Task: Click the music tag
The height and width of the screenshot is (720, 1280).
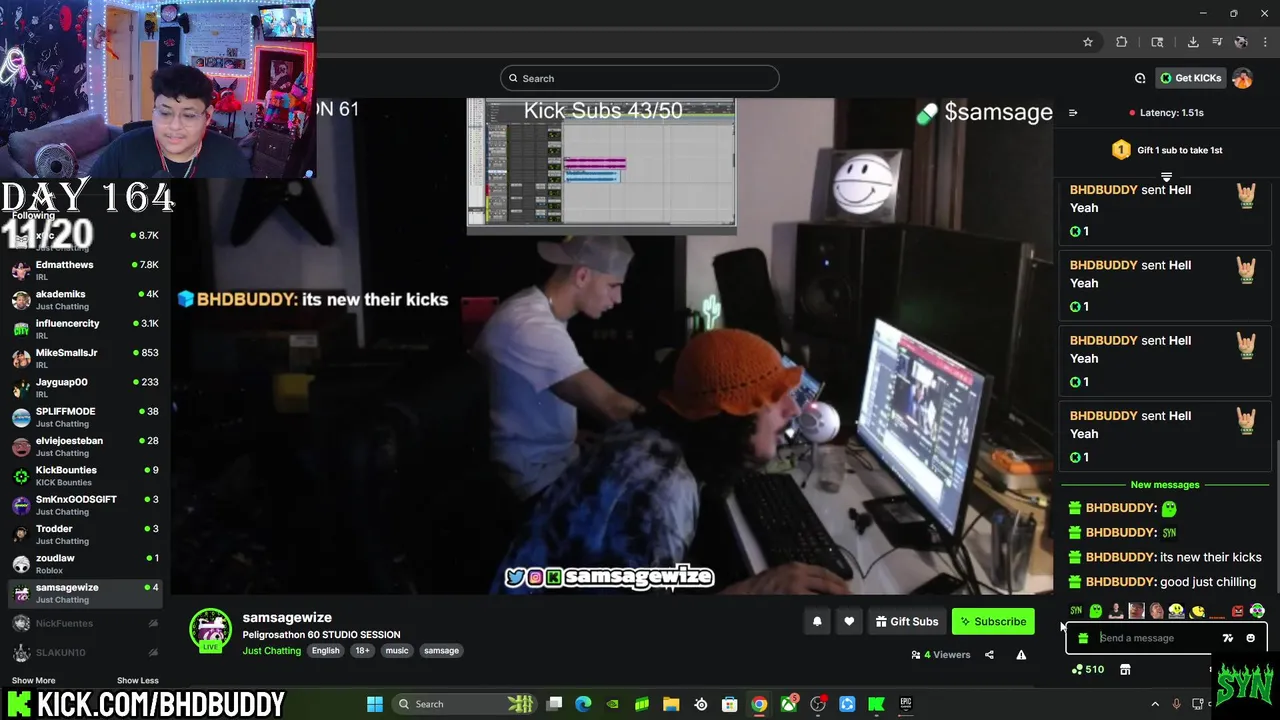Action: click(x=397, y=651)
